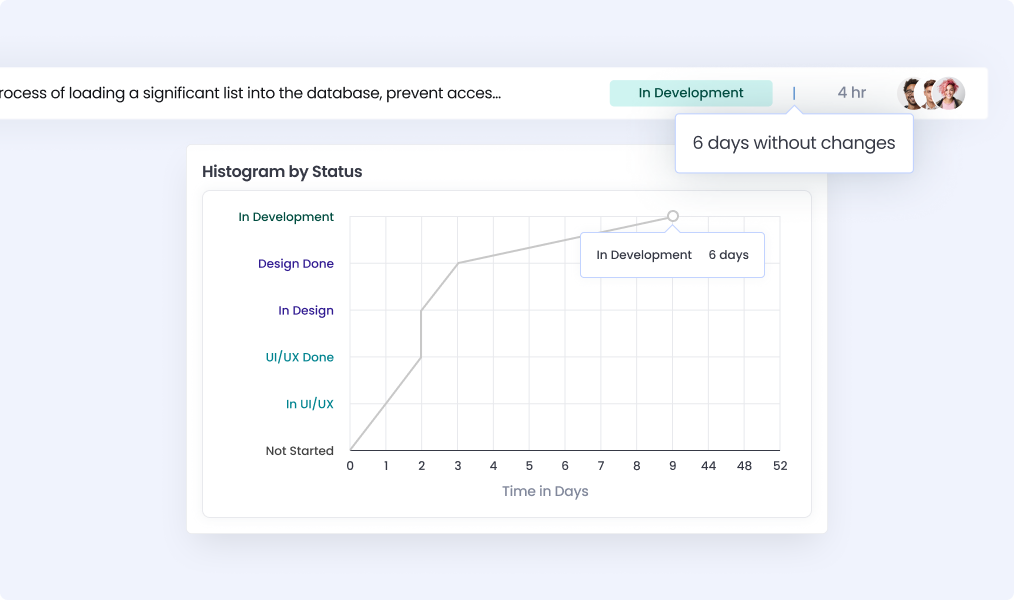Open the task title about loading a significant list
The image size is (1014, 600).
coord(250,93)
